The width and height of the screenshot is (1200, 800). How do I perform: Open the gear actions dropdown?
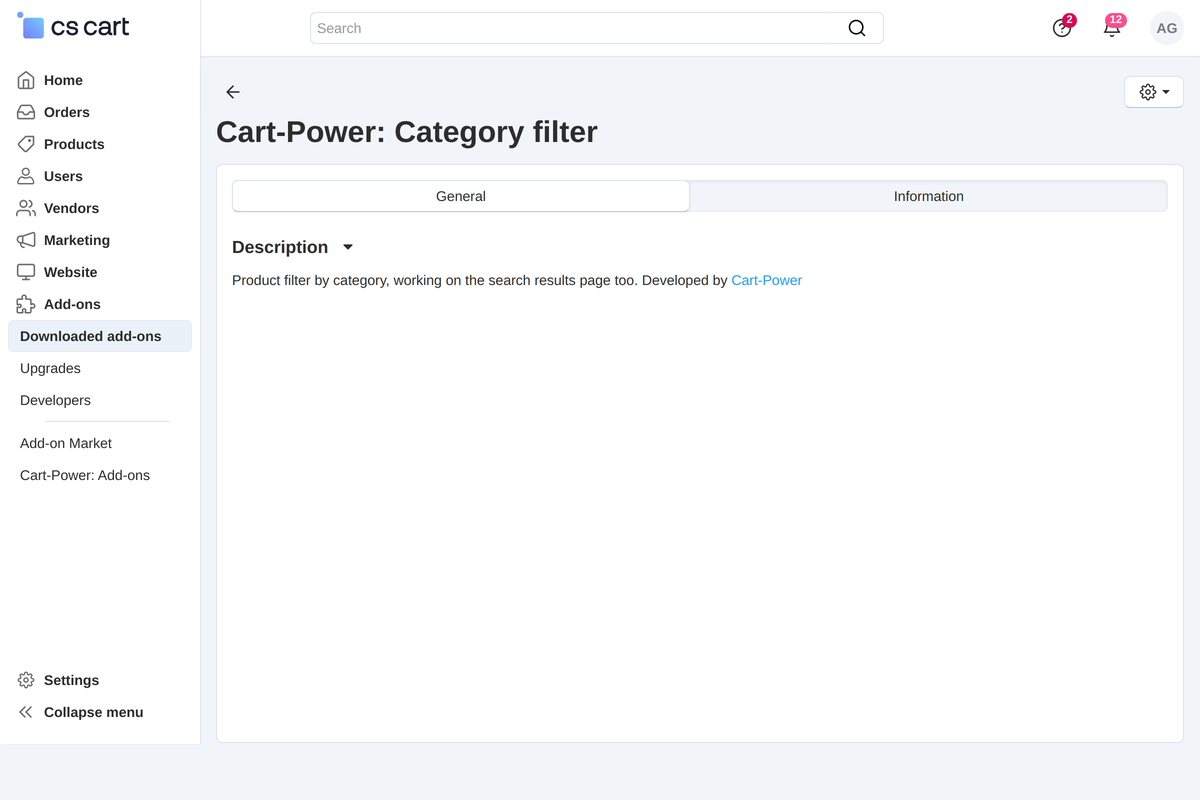(x=1154, y=92)
